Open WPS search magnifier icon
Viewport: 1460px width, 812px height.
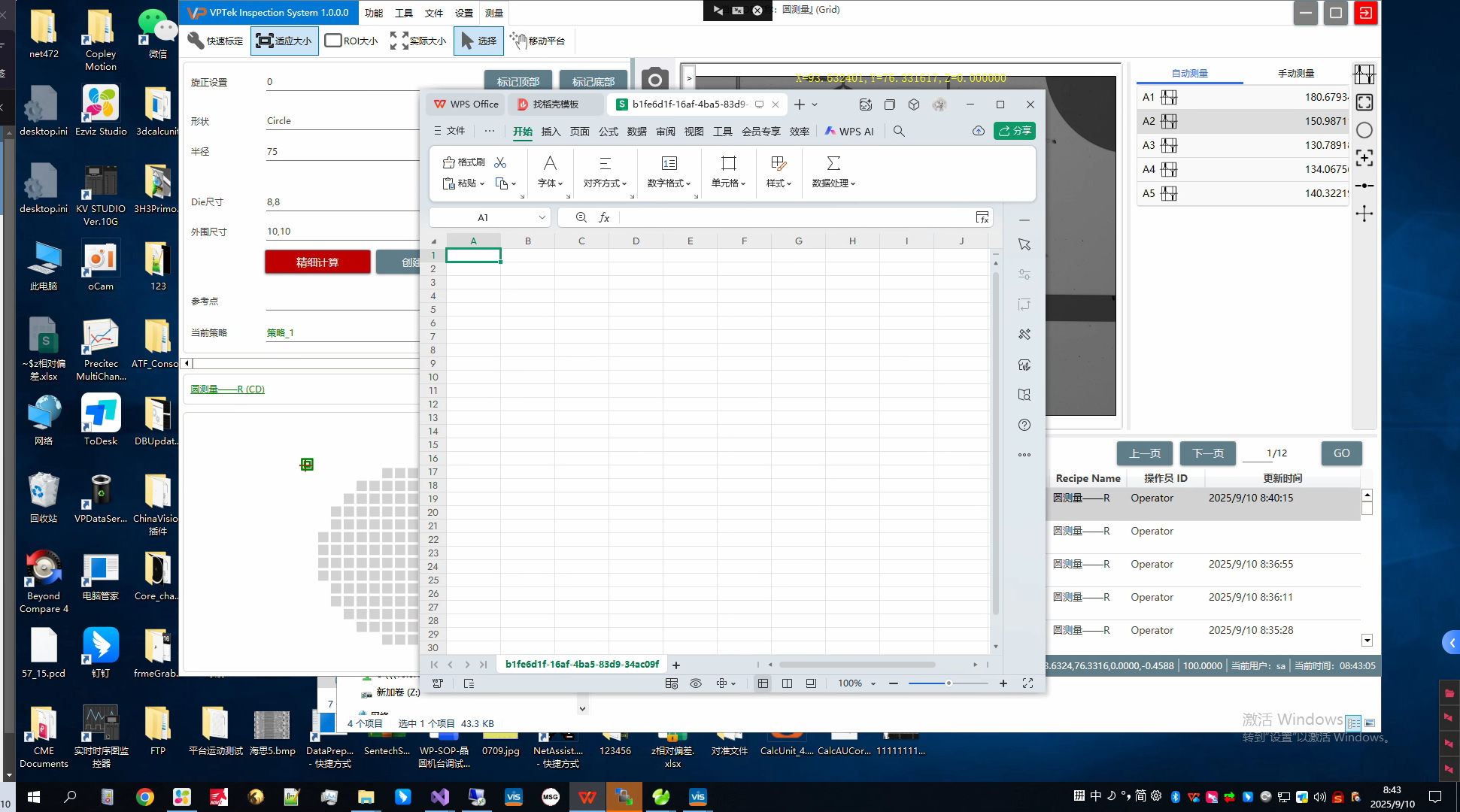pos(899,131)
